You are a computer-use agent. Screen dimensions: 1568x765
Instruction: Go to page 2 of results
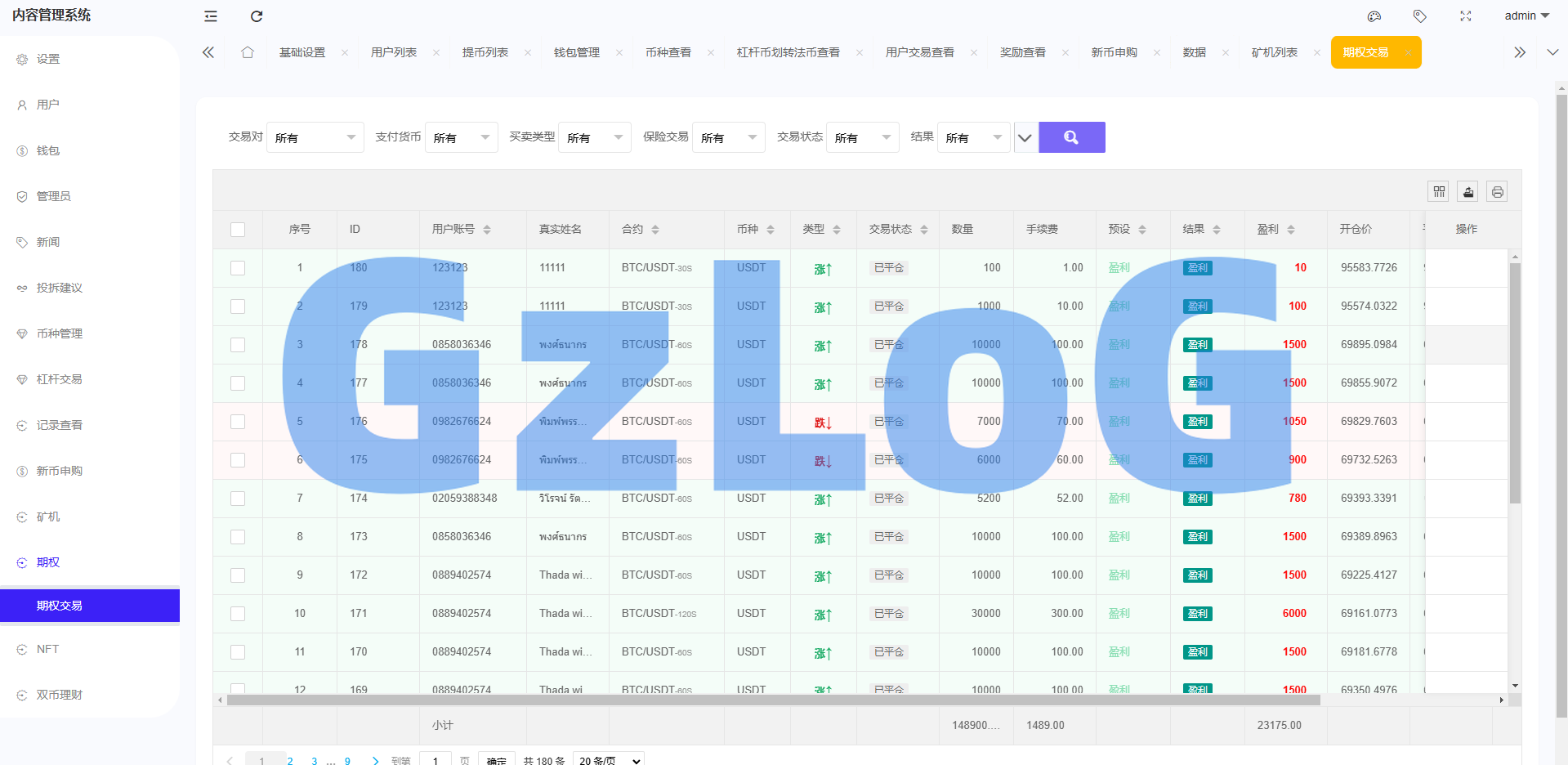click(290, 760)
